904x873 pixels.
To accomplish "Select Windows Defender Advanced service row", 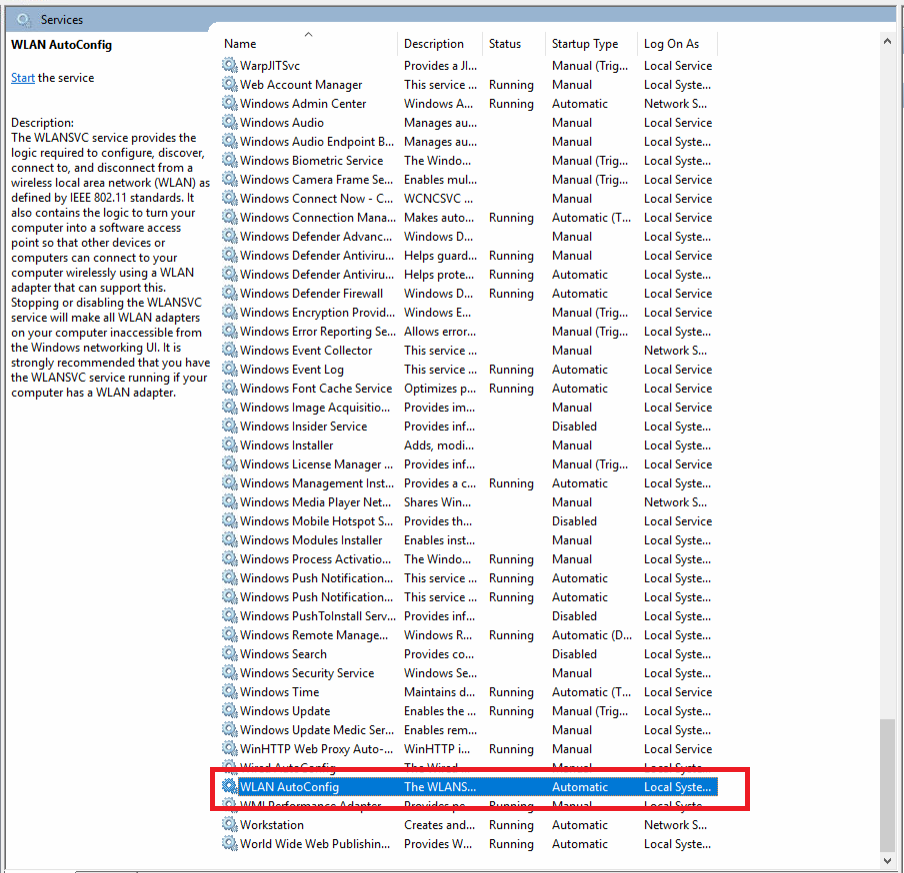I will (469, 236).
